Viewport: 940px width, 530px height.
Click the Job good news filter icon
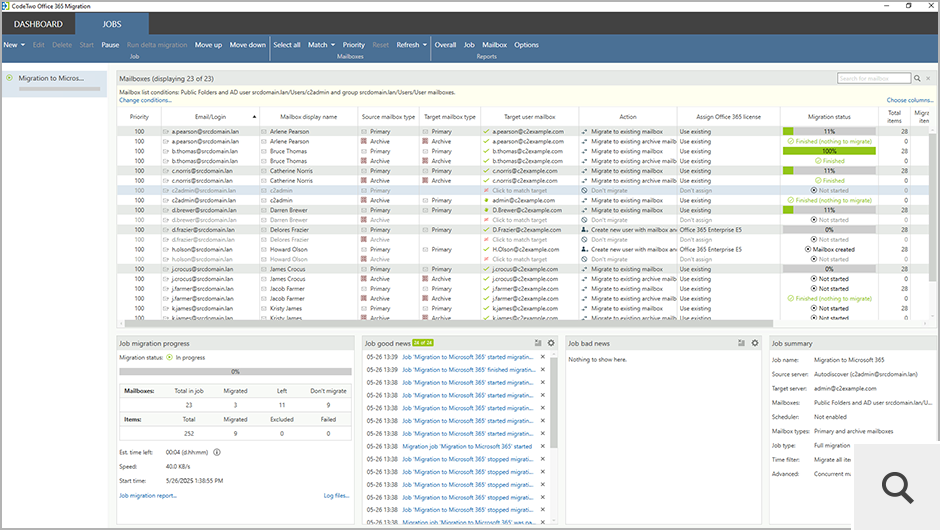pos(538,343)
